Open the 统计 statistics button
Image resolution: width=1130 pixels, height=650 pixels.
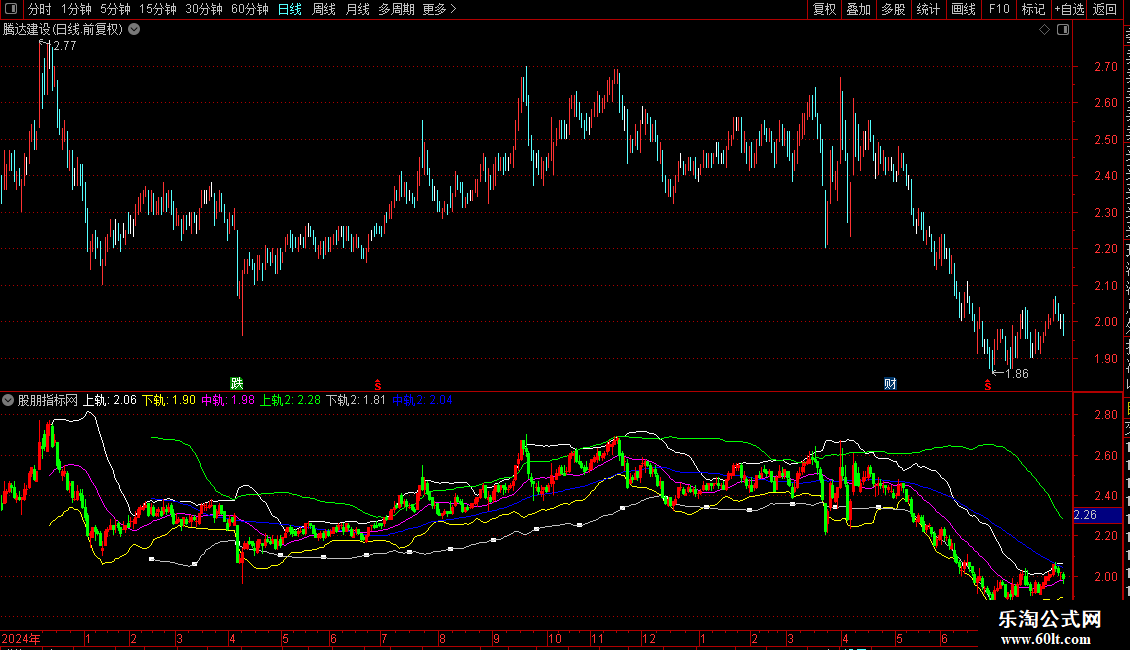tap(928, 9)
